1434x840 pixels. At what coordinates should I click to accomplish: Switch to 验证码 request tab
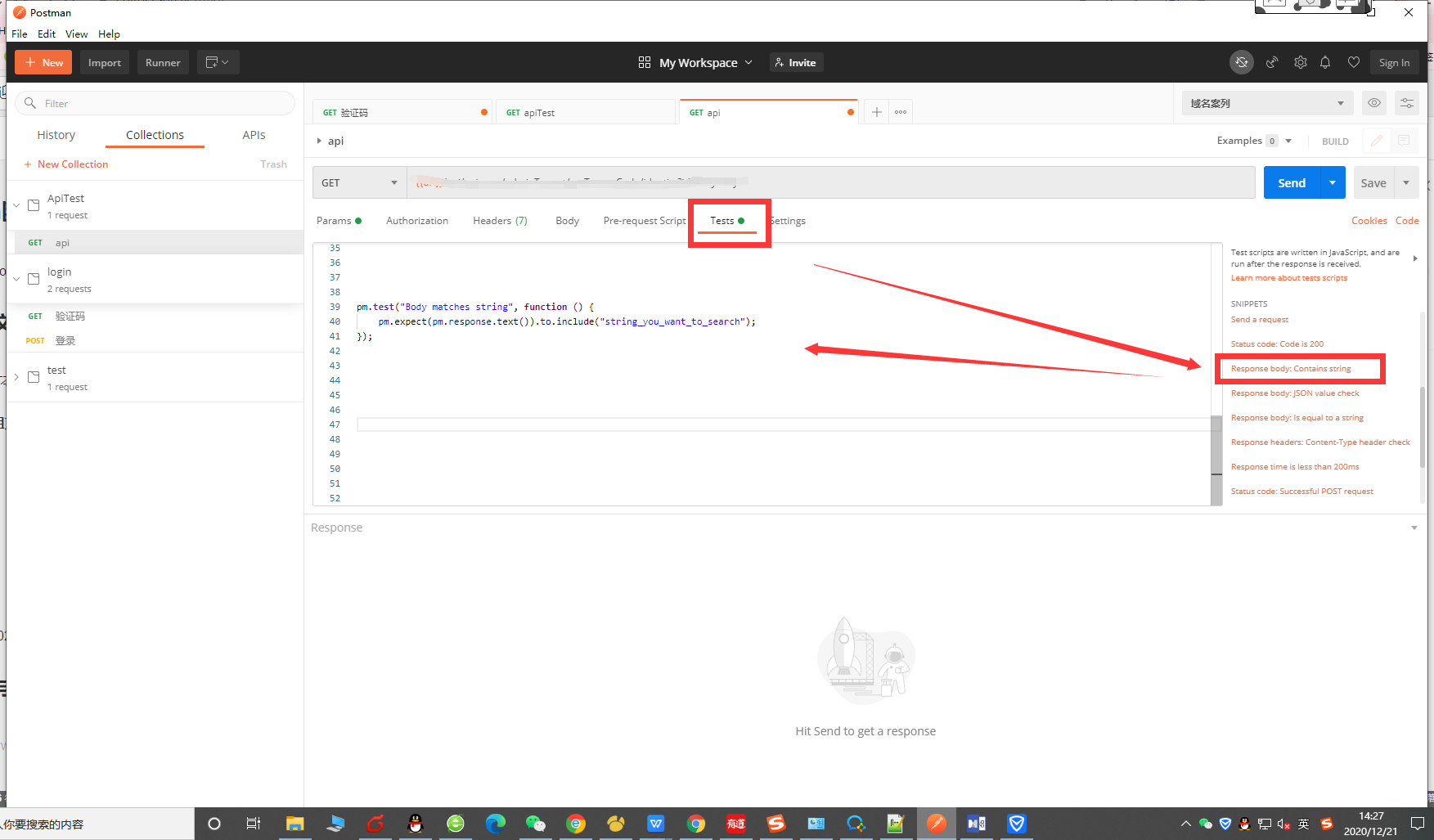click(x=401, y=112)
